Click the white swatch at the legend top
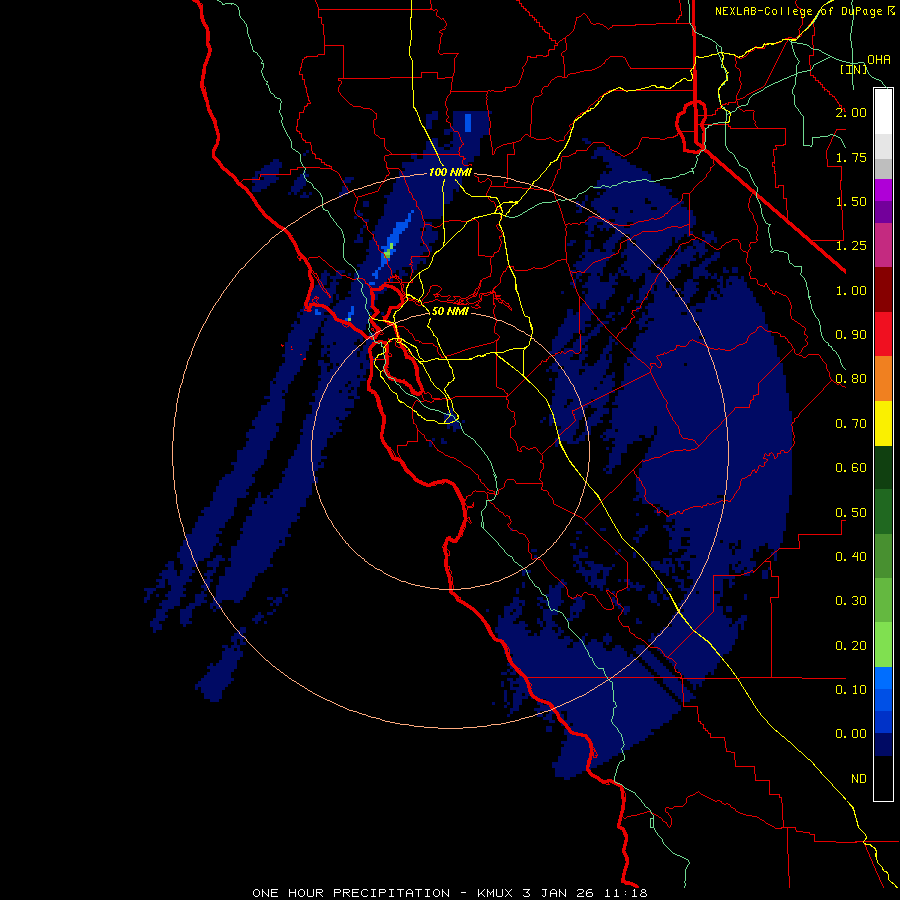Image resolution: width=900 pixels, height=900 pixels. pyautogui.click(x=883, y=112)
